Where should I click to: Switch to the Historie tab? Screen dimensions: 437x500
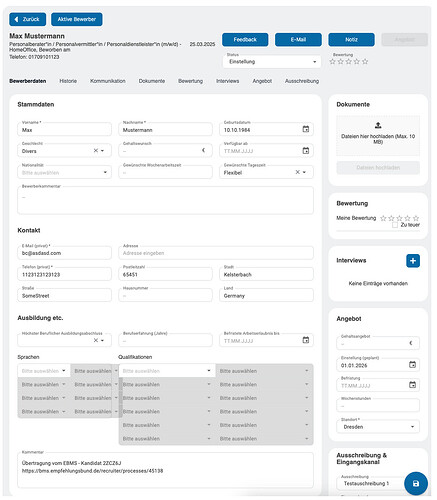(68, 81)
